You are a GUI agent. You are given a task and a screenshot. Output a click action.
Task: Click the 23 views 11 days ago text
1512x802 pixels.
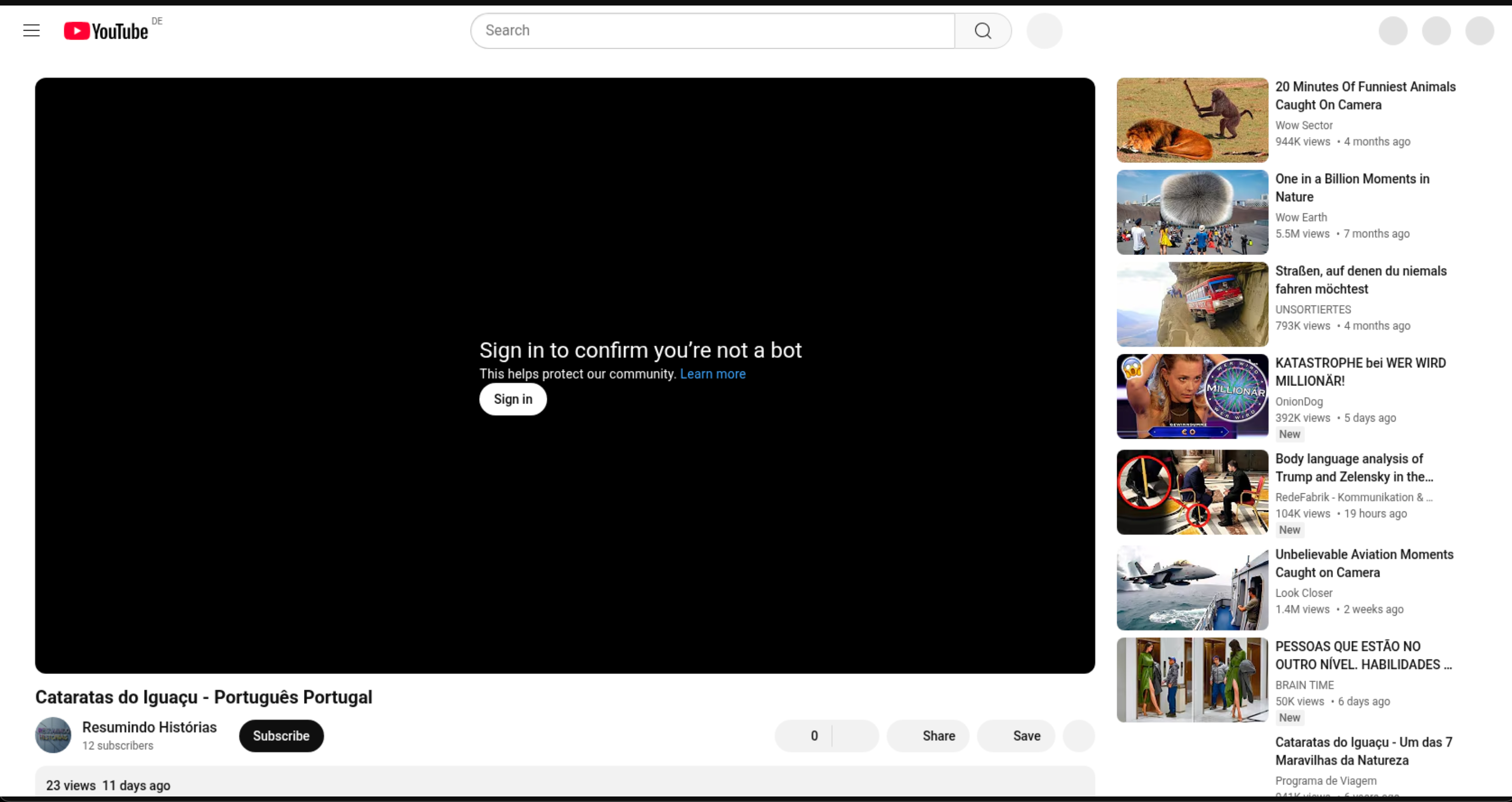point(108,785)
